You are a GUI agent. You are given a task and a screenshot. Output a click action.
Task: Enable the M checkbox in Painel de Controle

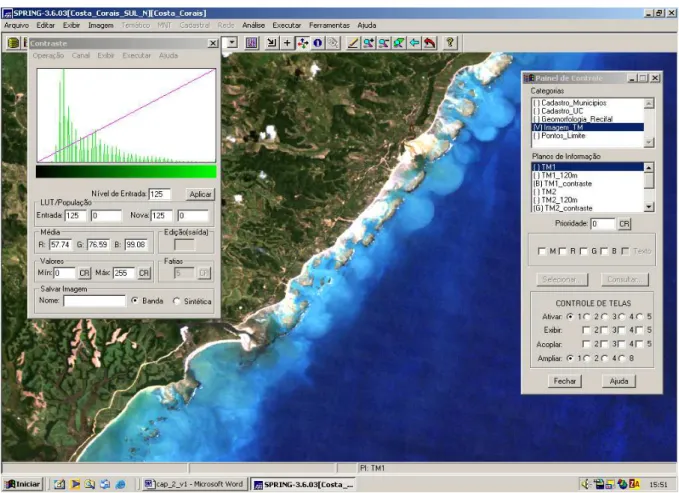coord(541,251)
